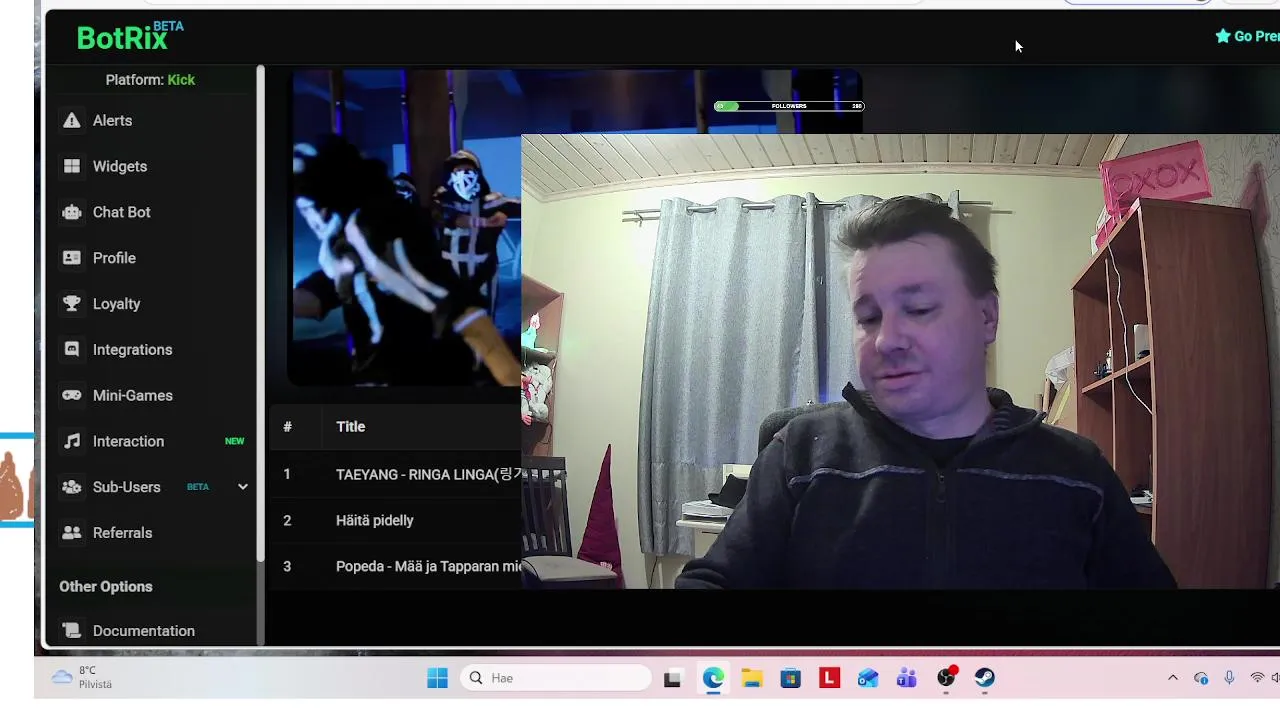Click the Other Options heading

point(106,587)
